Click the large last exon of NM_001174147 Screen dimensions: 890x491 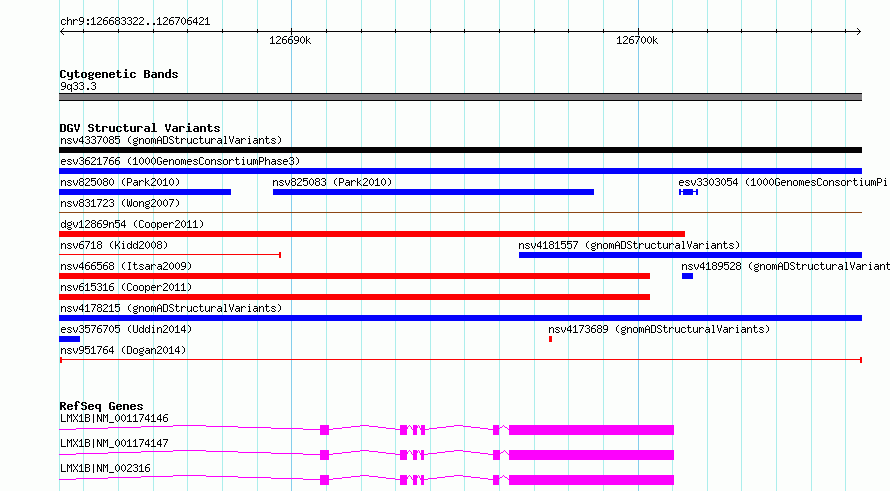coord(591,455)
